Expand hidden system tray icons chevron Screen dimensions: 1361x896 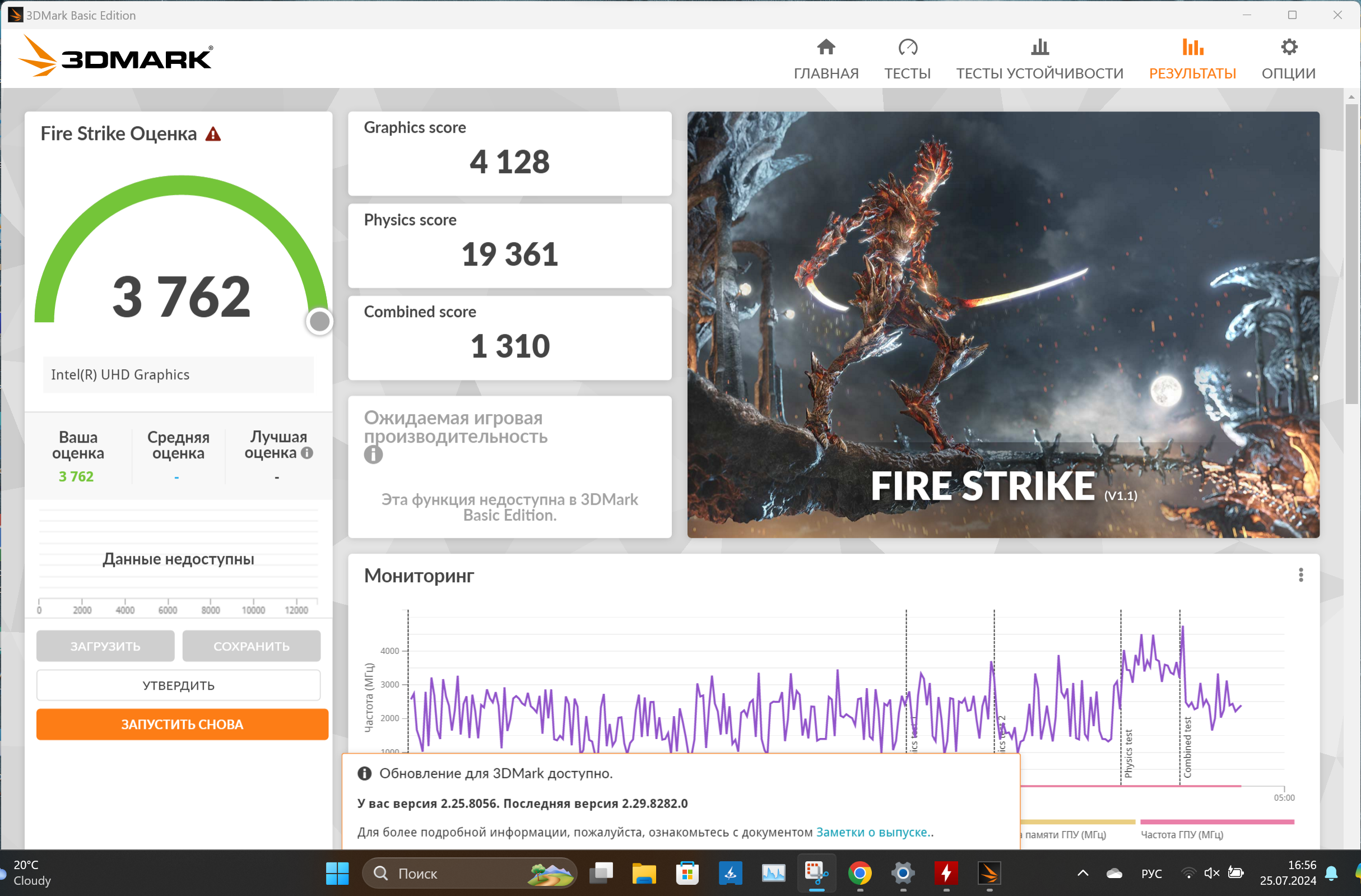[x=1083, y=873]
